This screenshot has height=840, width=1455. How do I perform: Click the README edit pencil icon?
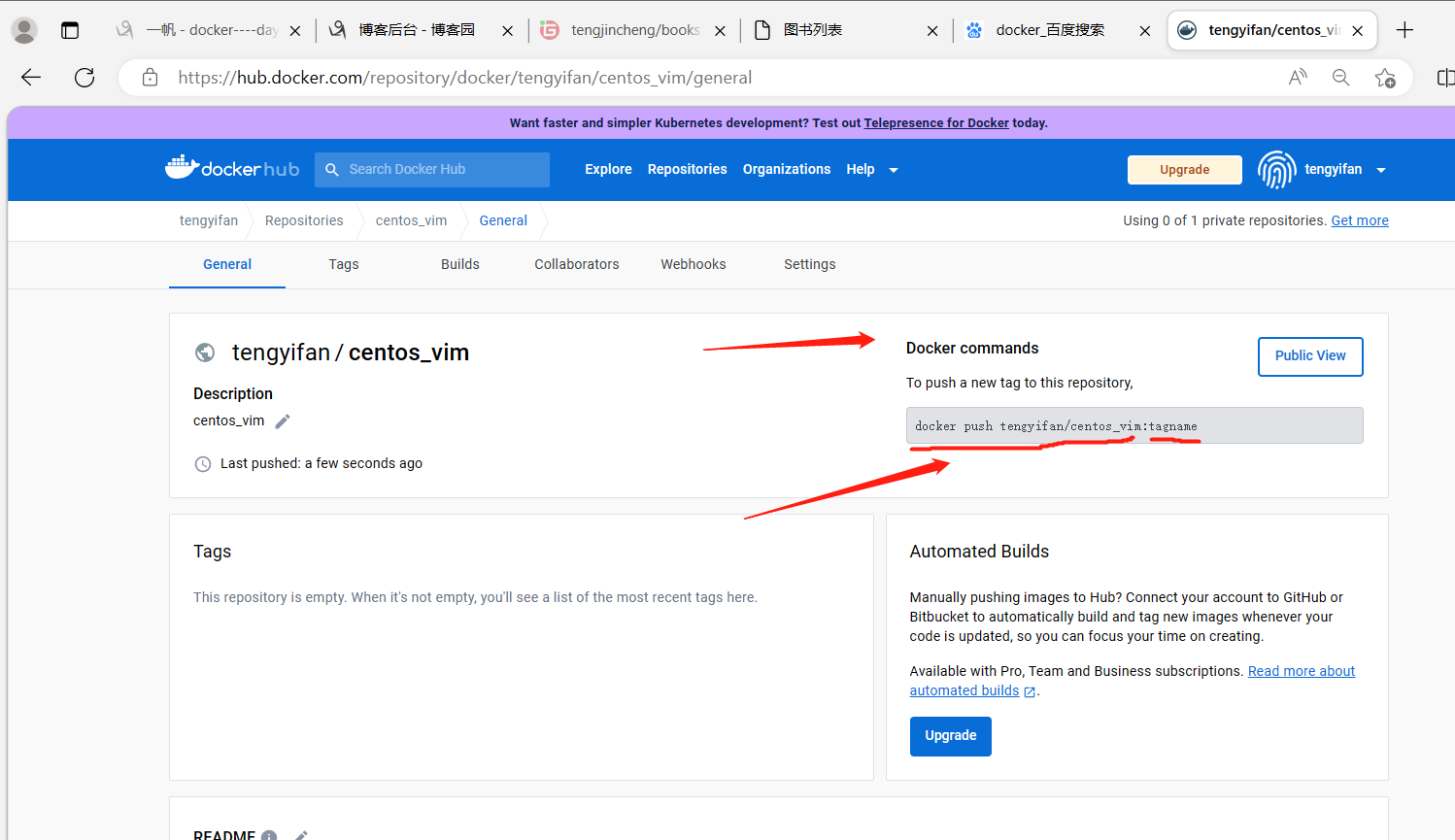tap(301, 835)
